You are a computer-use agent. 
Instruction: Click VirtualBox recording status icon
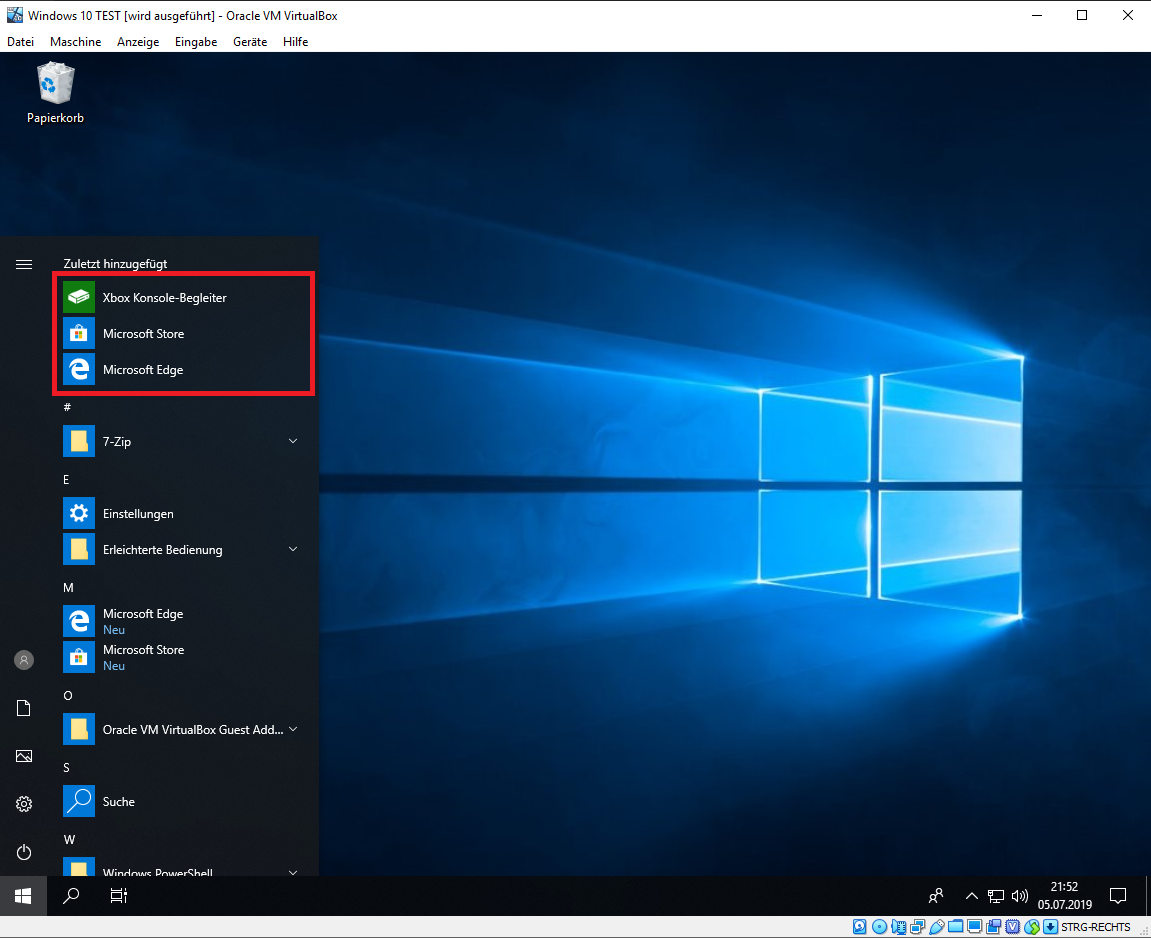(994, 927)
